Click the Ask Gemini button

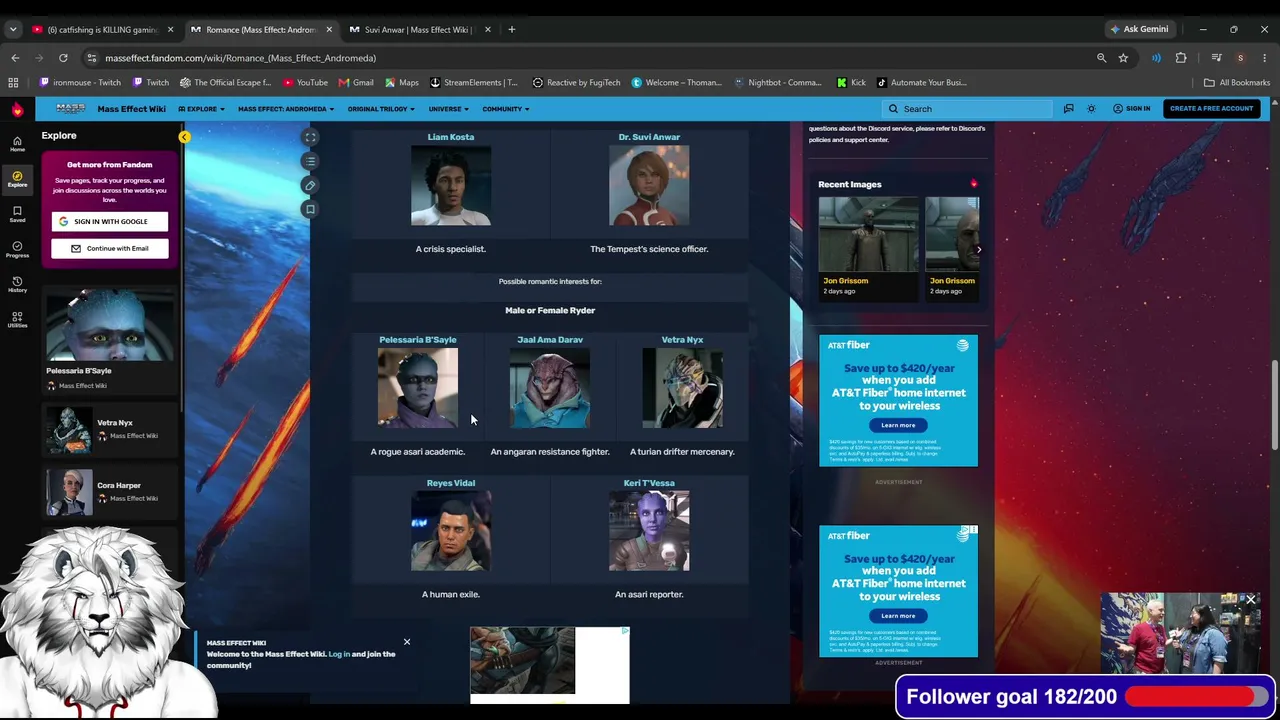[1138, 29]
